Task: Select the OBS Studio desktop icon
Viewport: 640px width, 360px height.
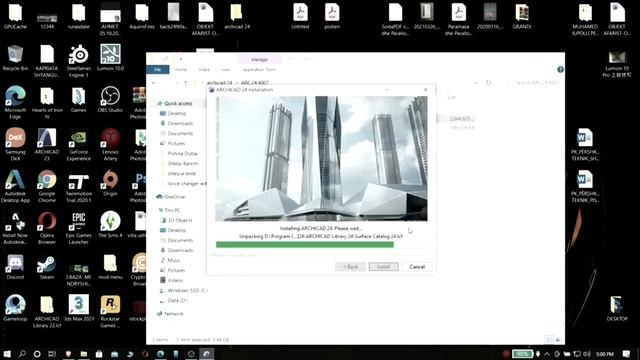Action: click(110, 100)
